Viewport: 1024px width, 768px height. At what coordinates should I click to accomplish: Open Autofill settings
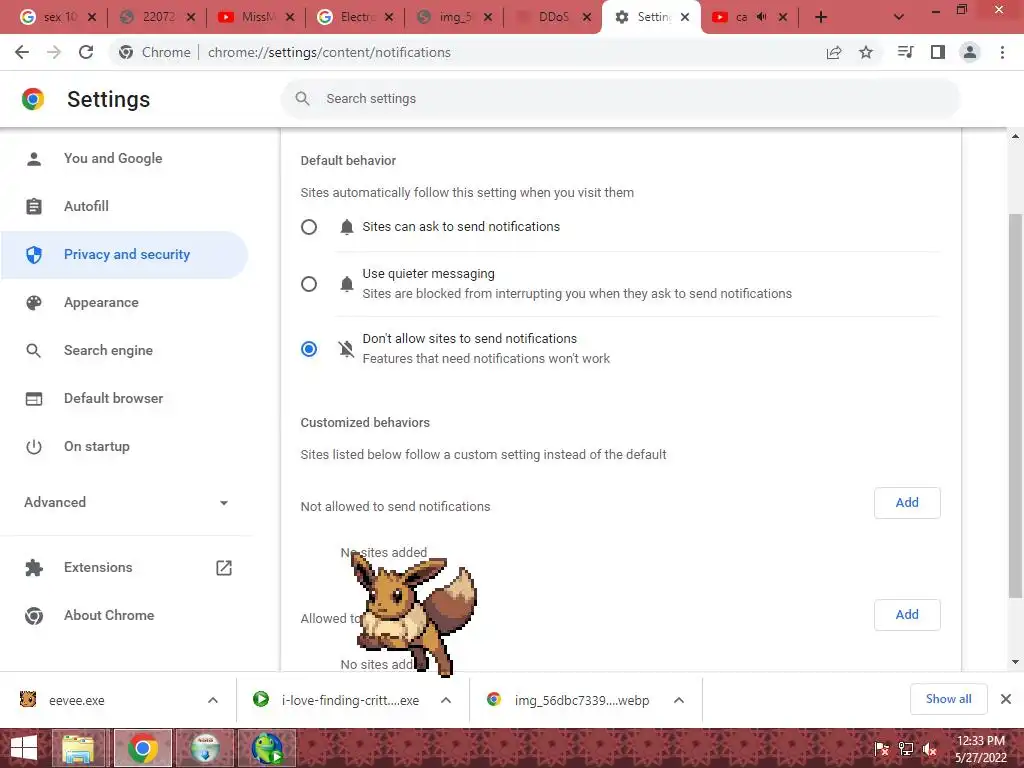(124, 206)
